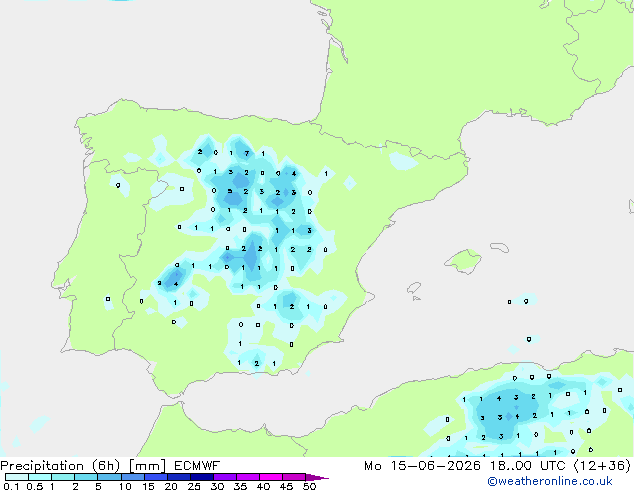The image size is (634, 490).
Task: Click the Menorca island outline on the map
Action: pyautogui.click(x=500, y=247)
